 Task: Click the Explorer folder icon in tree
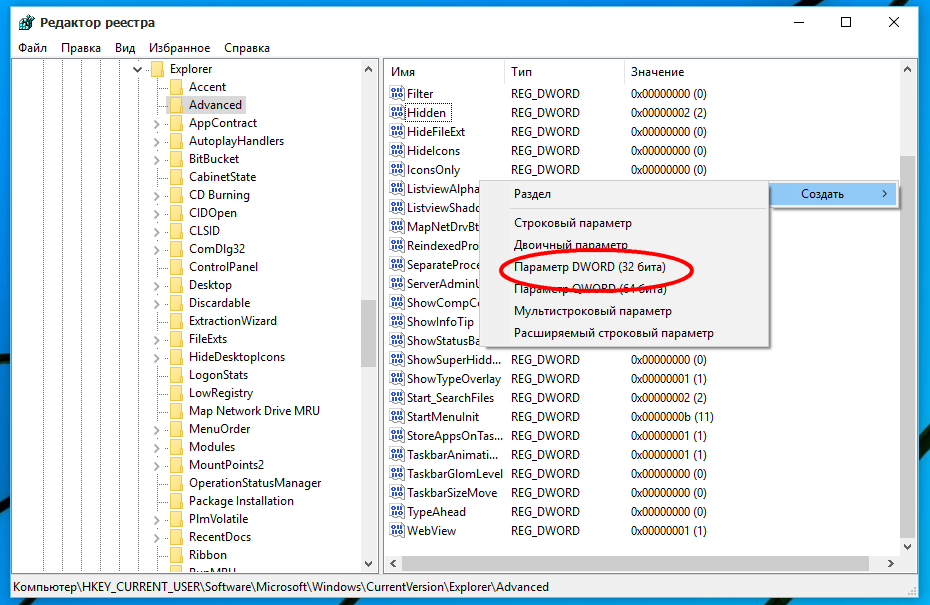(x=157, y=69)
